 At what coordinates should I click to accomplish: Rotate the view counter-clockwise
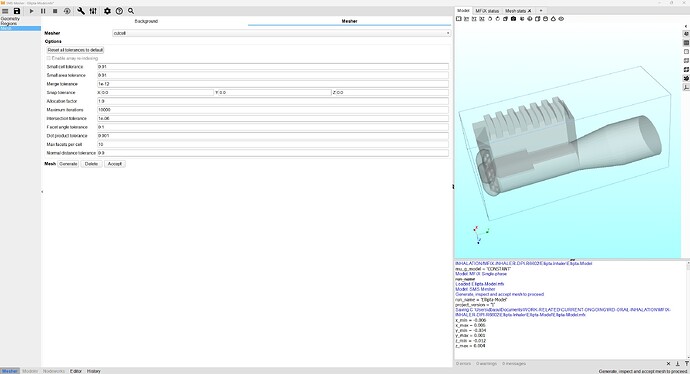[490, 19]
